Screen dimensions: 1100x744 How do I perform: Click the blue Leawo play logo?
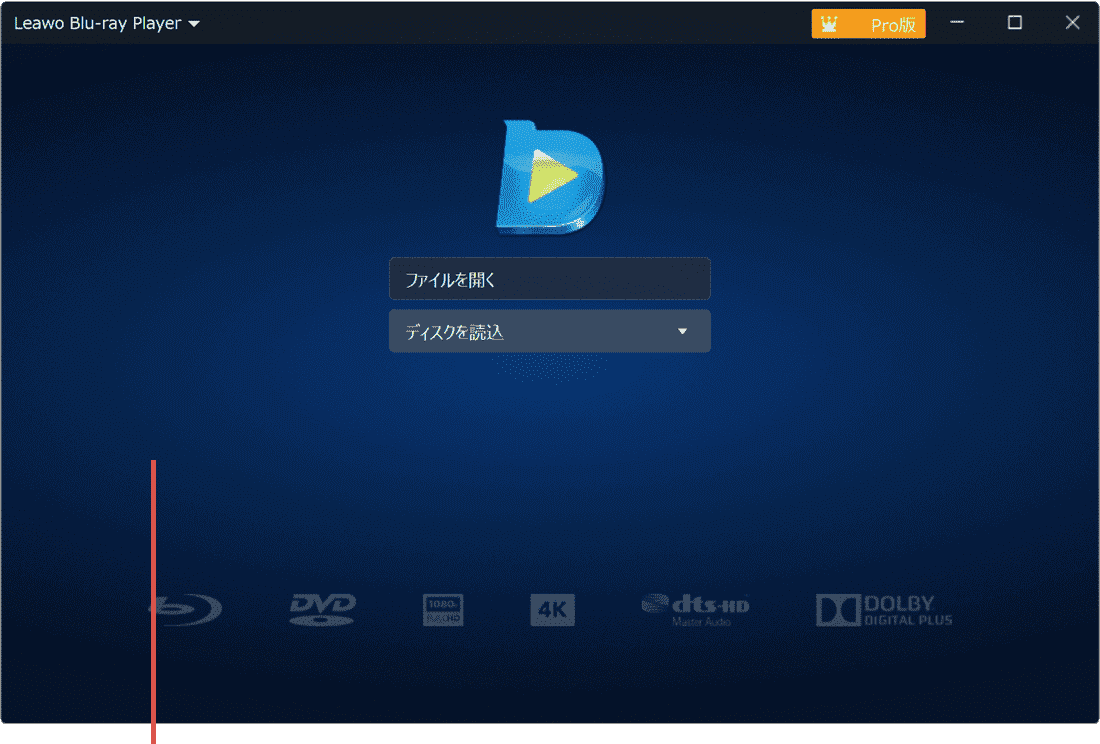[x=550, y=179]
